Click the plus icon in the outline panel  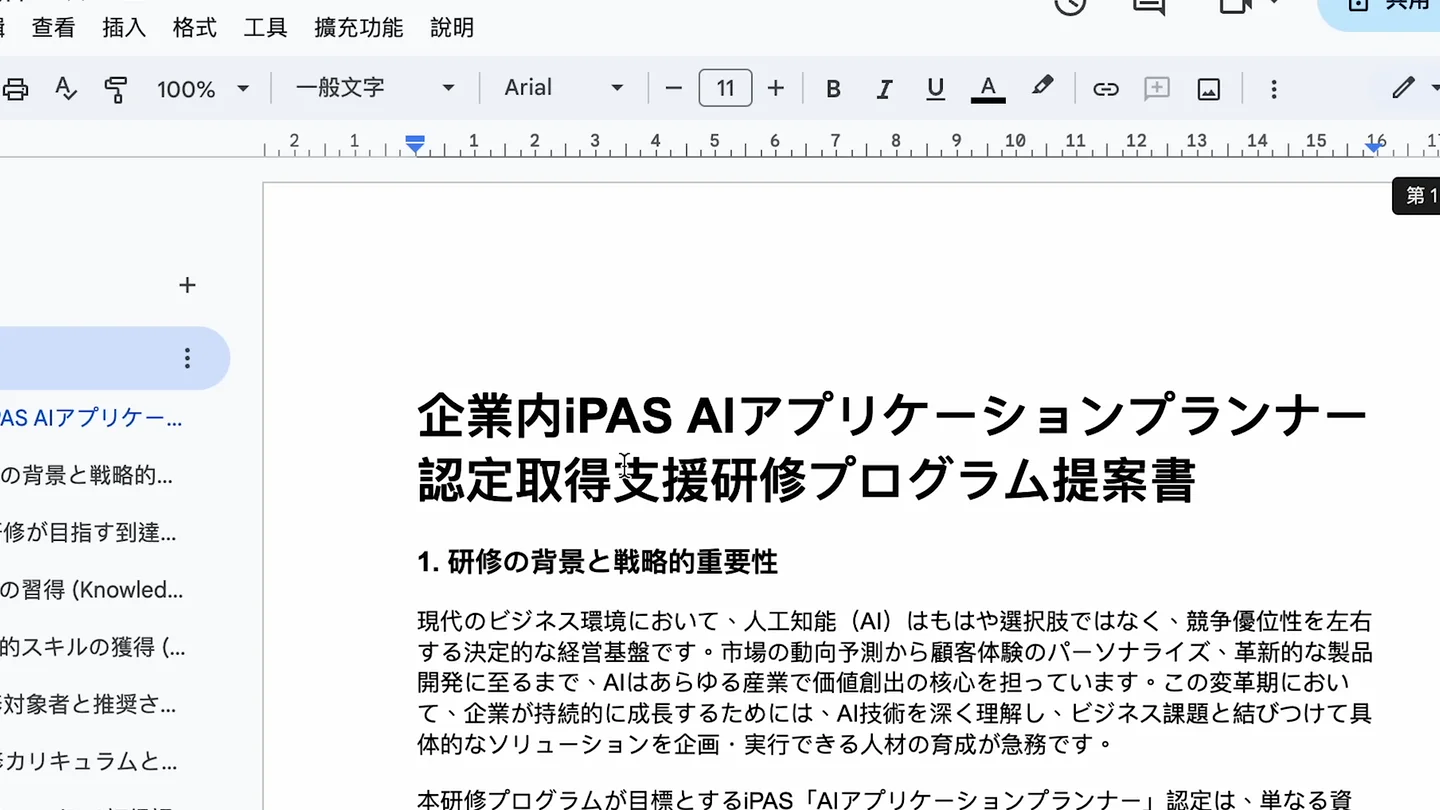(x=187, y=285)
